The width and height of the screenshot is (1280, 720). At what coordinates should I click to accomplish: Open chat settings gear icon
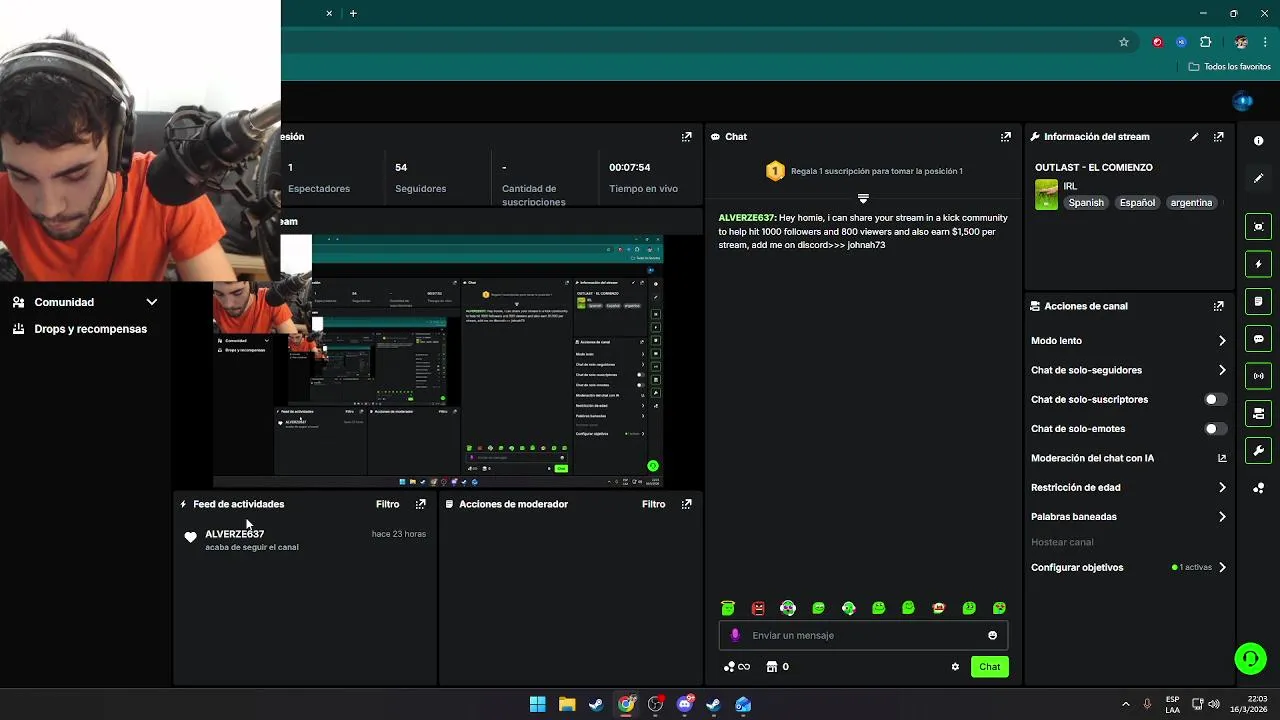955,667
